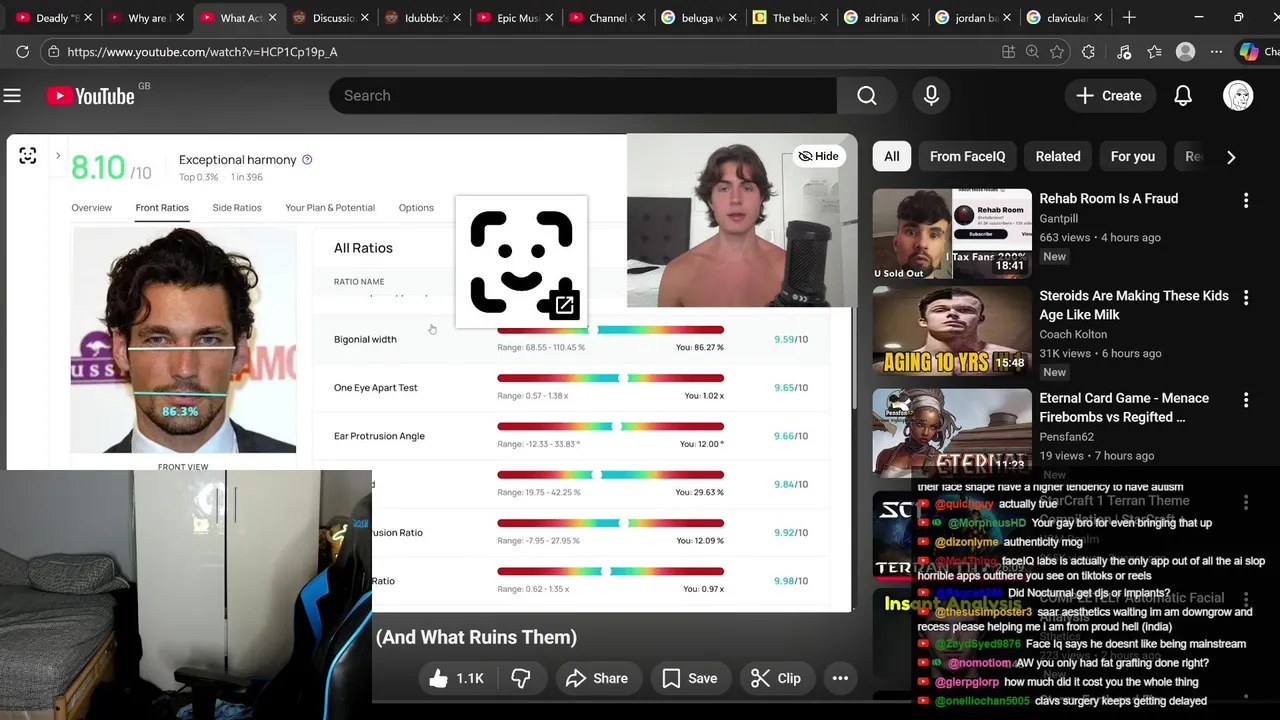Start voice search with microphone icon
This screenshot has height=720, width=1280.
931,96
